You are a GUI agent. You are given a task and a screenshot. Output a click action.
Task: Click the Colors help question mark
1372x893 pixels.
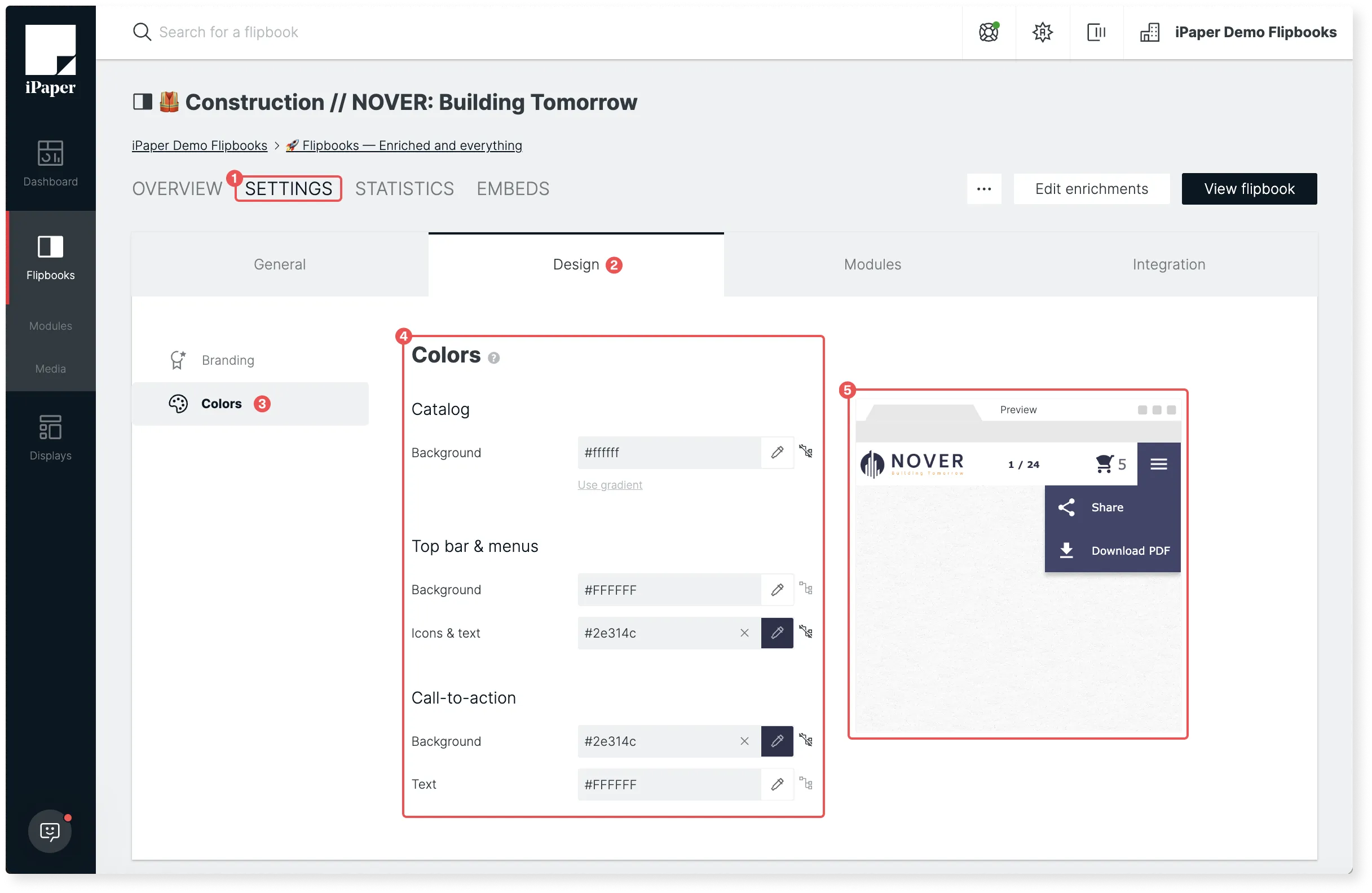click(493, 358)
